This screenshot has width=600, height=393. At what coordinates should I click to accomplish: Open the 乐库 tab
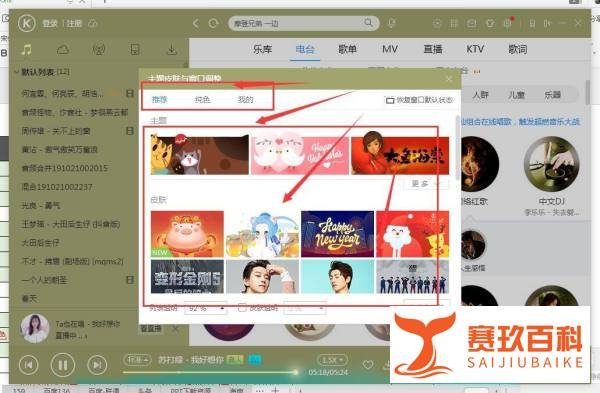(x=262, y=49)
